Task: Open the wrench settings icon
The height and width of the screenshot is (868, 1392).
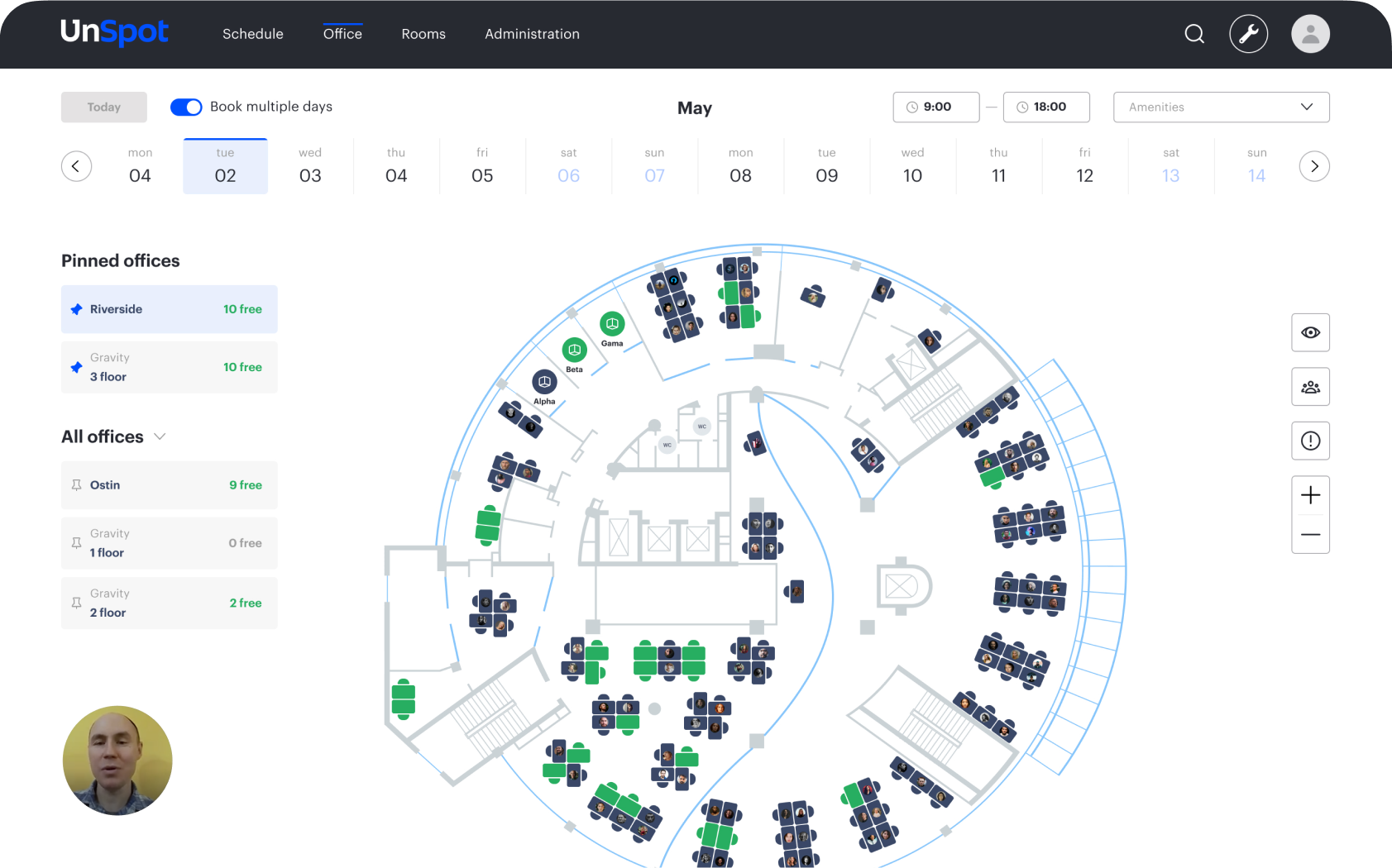Action: tap(1248, 34)
